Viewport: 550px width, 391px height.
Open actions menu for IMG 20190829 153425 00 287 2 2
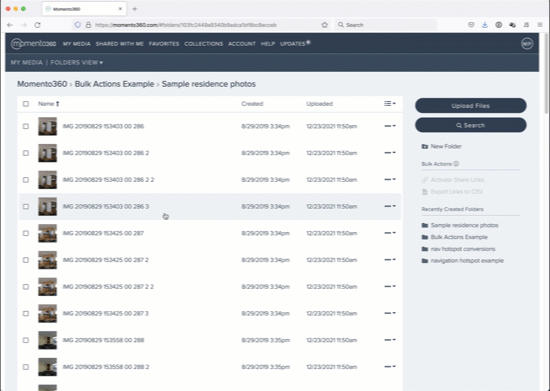coord(390,286)
